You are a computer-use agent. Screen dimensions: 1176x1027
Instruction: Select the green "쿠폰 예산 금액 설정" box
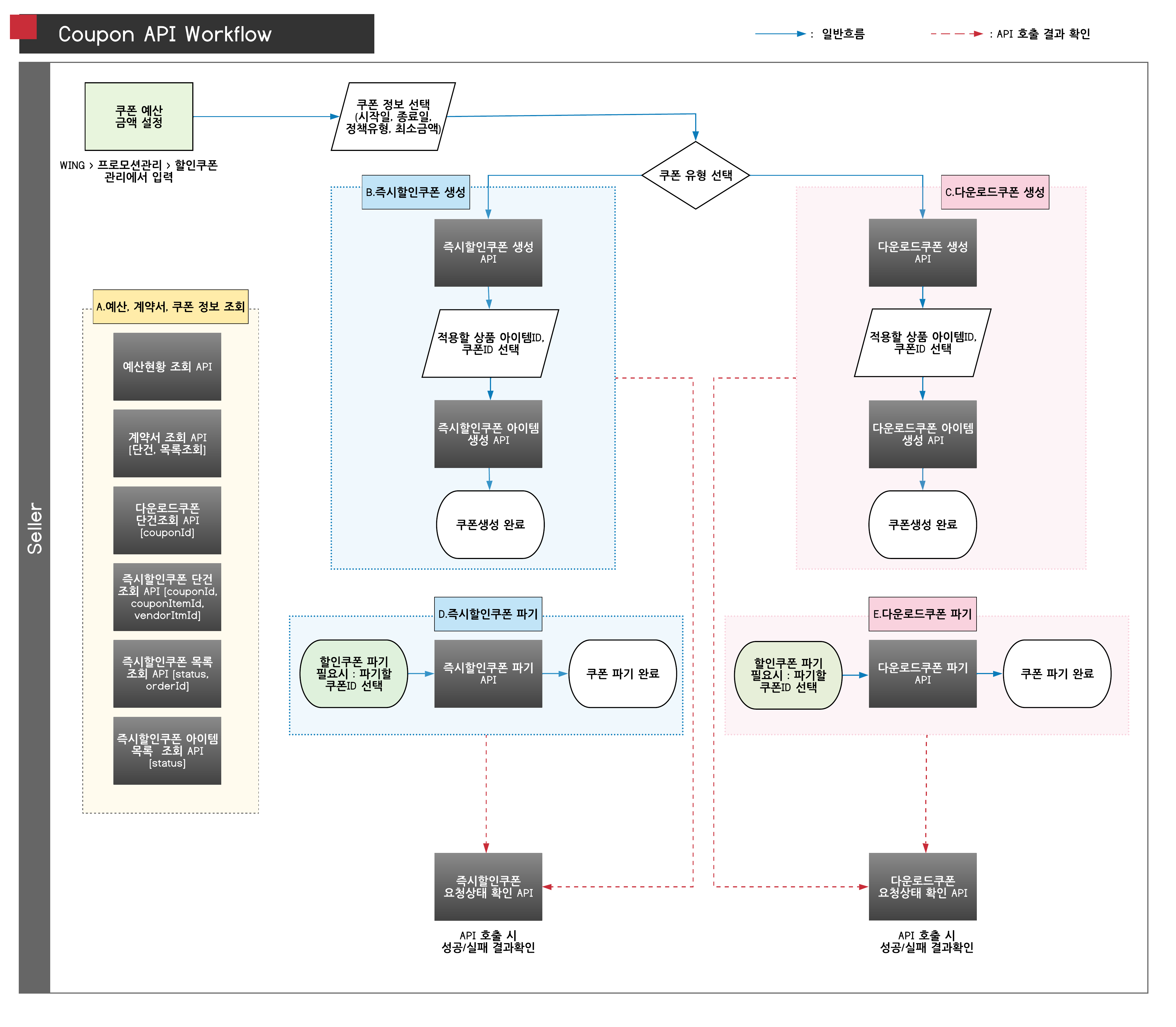click(139, 116)
